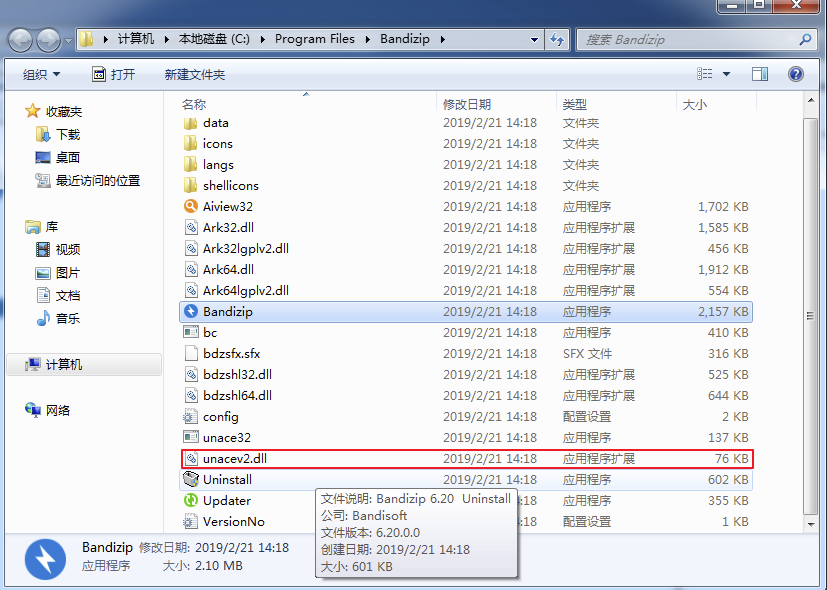Viewport: 827px width, 590px height.
Task: Click the 打开 (Open) toolbar button
Action: 114,74
